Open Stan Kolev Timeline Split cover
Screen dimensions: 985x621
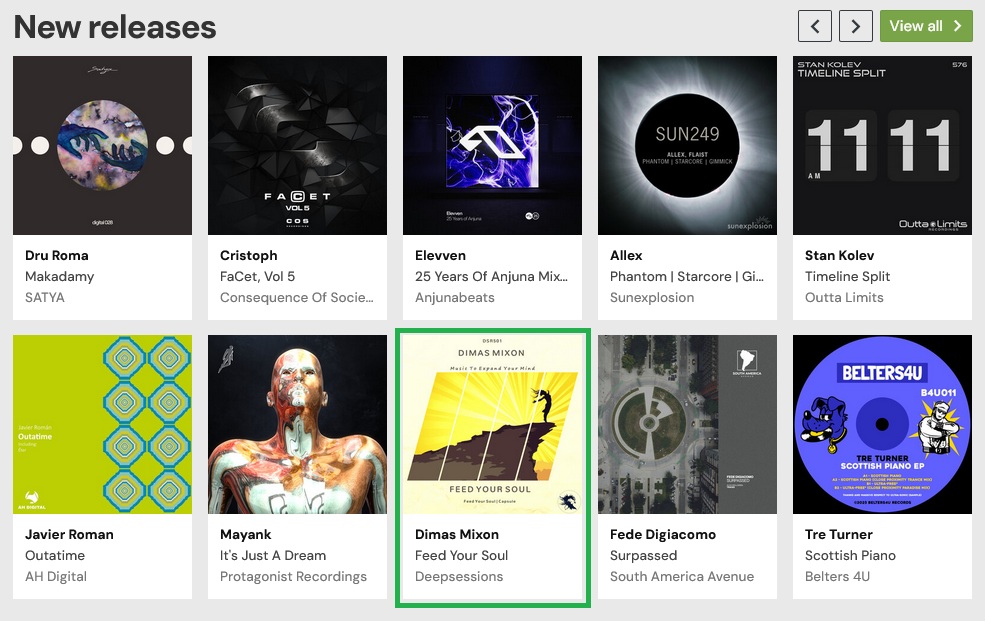tap(883, 146)
